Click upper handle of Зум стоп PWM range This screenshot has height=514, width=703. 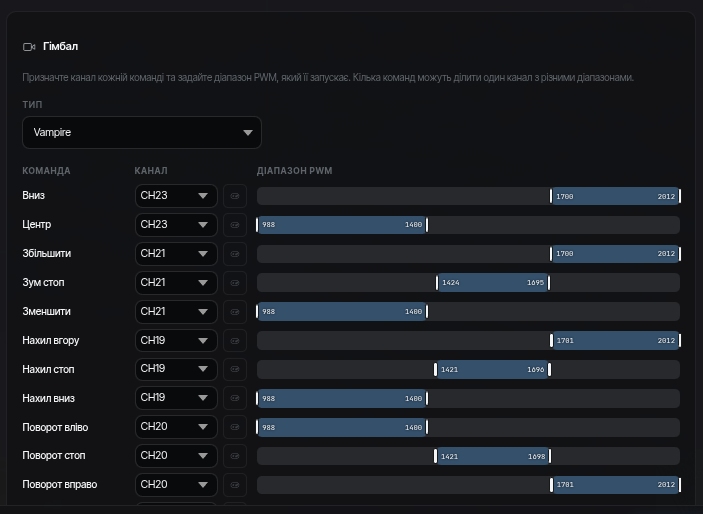click(x=549, y=283)
